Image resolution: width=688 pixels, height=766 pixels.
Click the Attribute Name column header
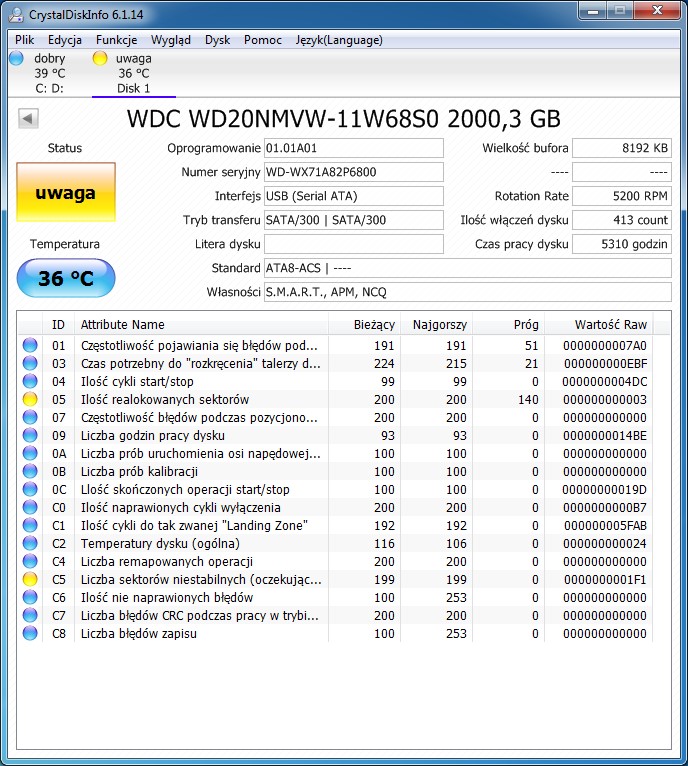(201, 324)
